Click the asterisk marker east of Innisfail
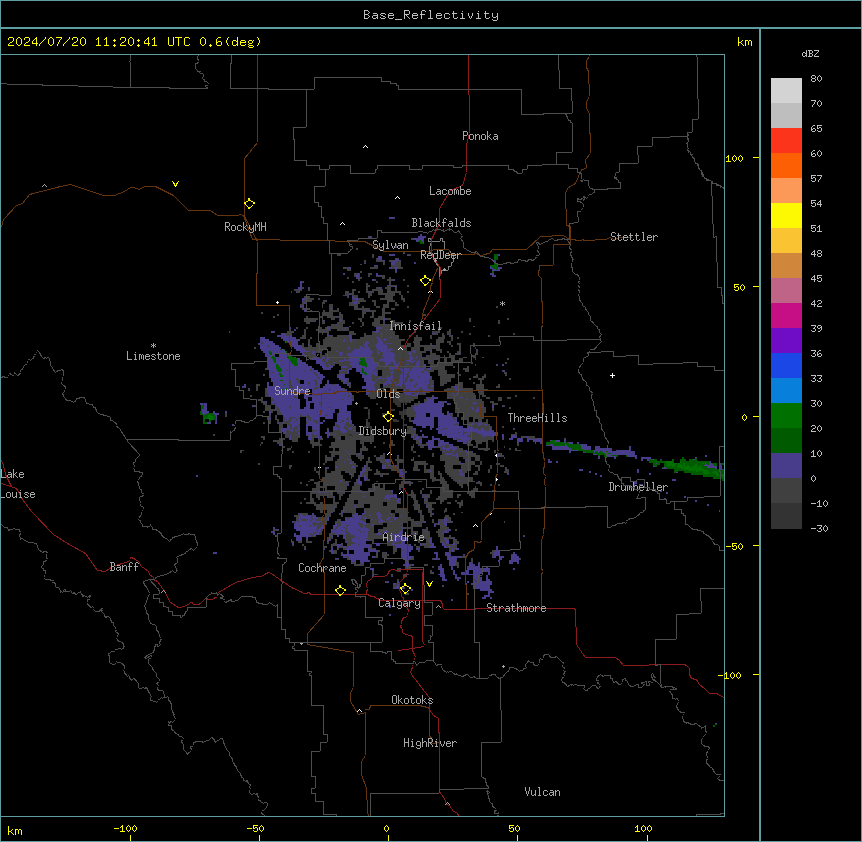The height and width of the screenshot is (842, 862). tap(502, 303)
